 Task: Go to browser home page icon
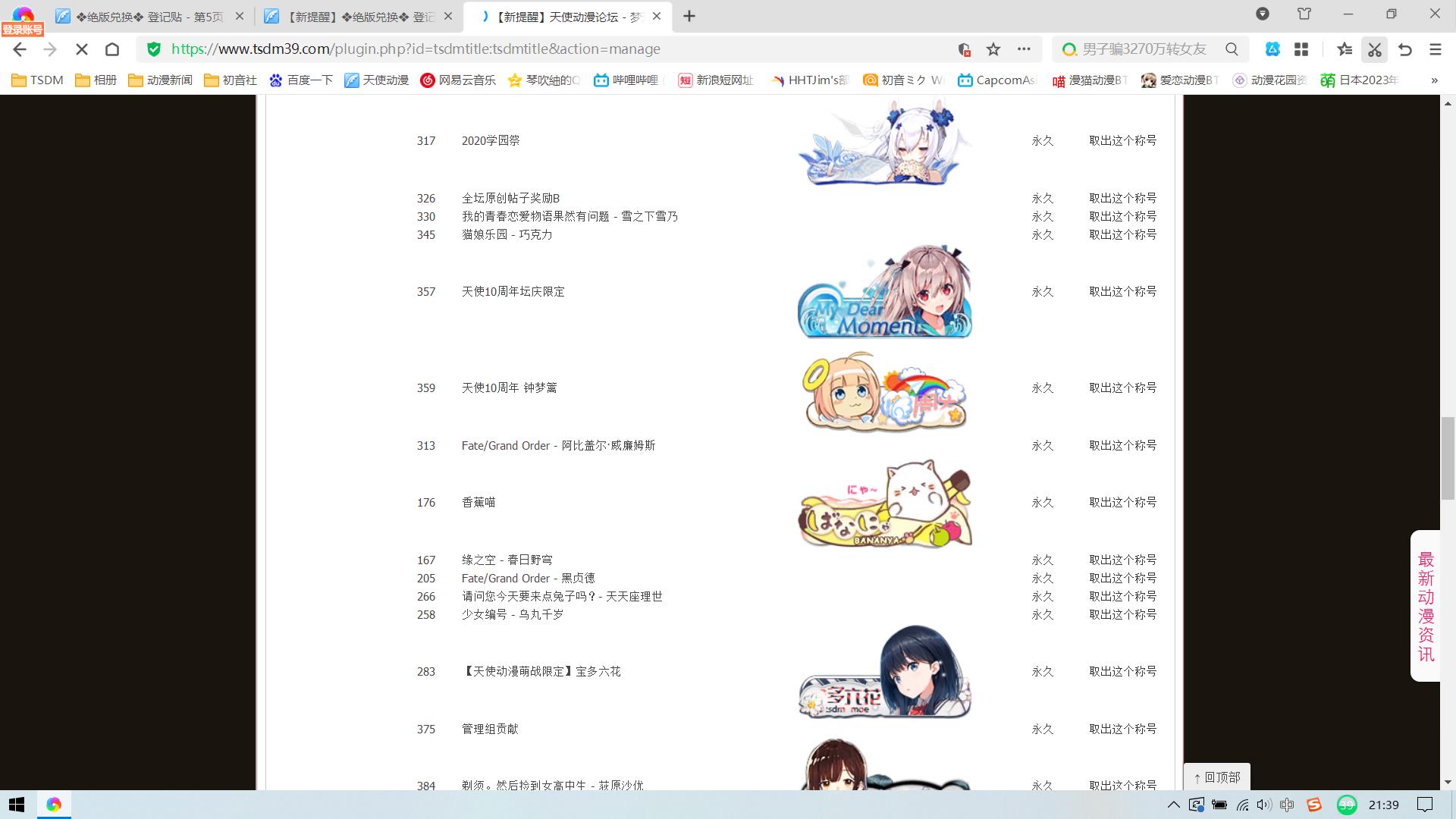coord(112,49)
